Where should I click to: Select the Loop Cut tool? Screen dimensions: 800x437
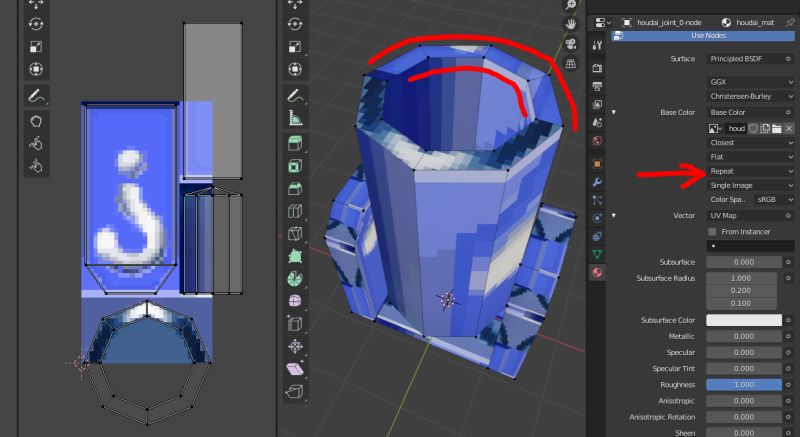coord(295,211)
